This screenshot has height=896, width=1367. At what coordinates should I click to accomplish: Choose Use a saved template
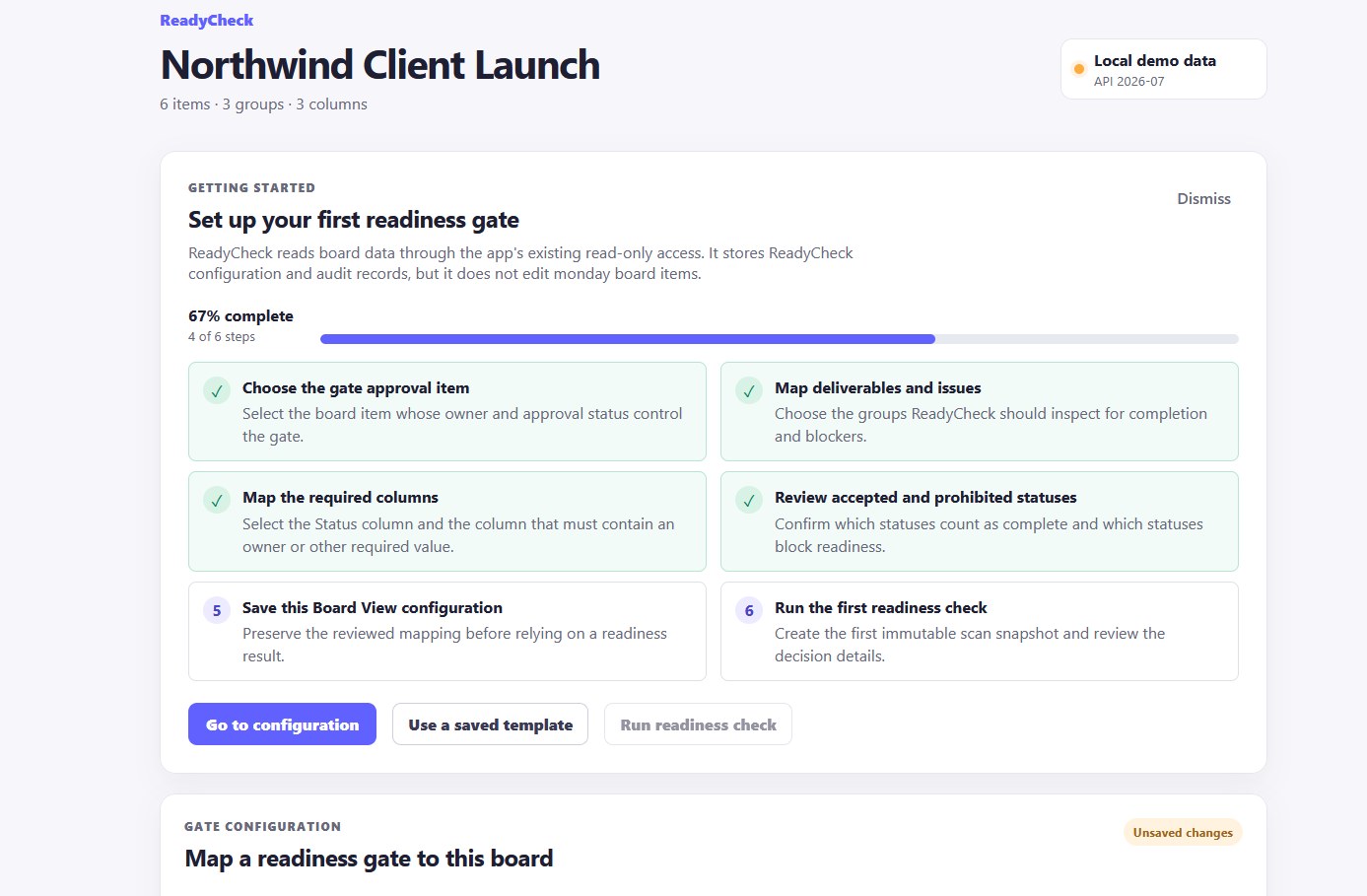click(x=490, y=724)
